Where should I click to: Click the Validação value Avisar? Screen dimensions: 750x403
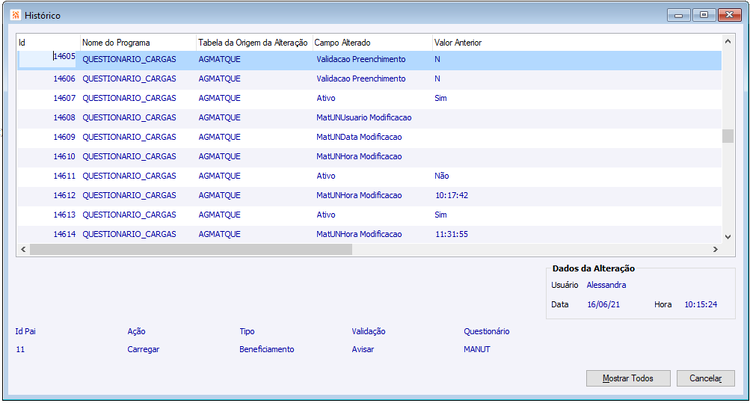[363, 349]
